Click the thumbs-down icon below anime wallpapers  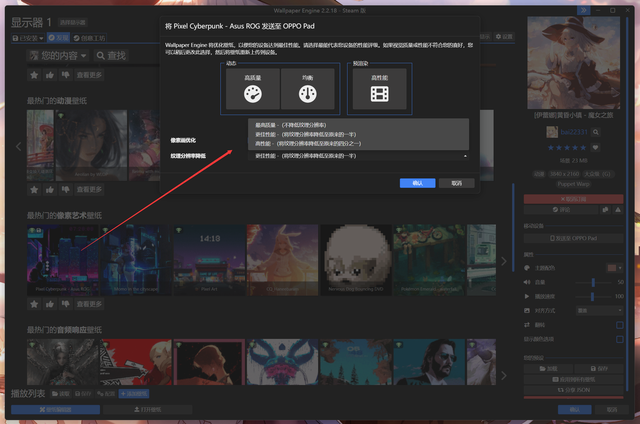point(67,189)
